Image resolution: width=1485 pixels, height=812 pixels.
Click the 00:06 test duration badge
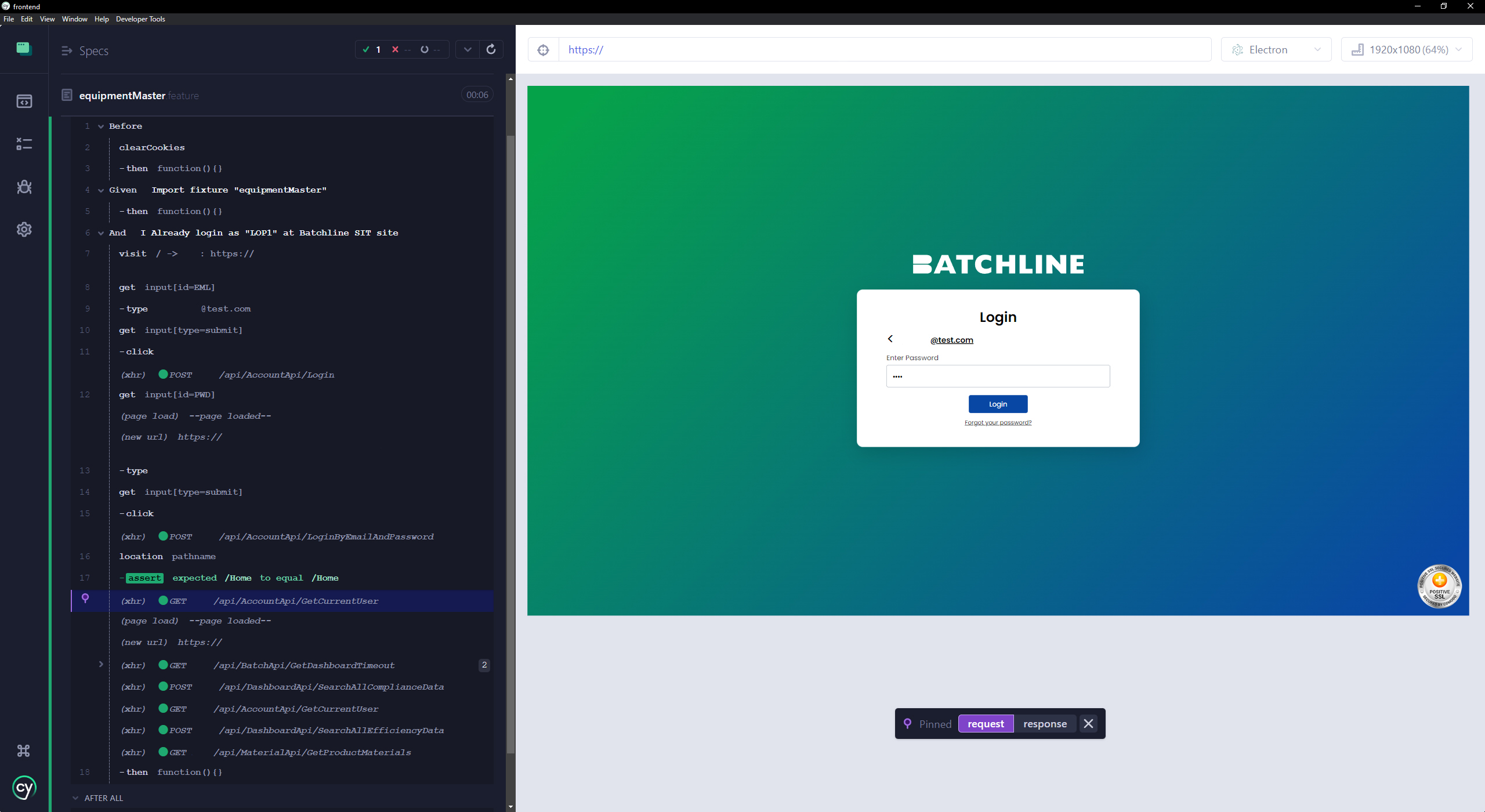(x=477, y=95)
